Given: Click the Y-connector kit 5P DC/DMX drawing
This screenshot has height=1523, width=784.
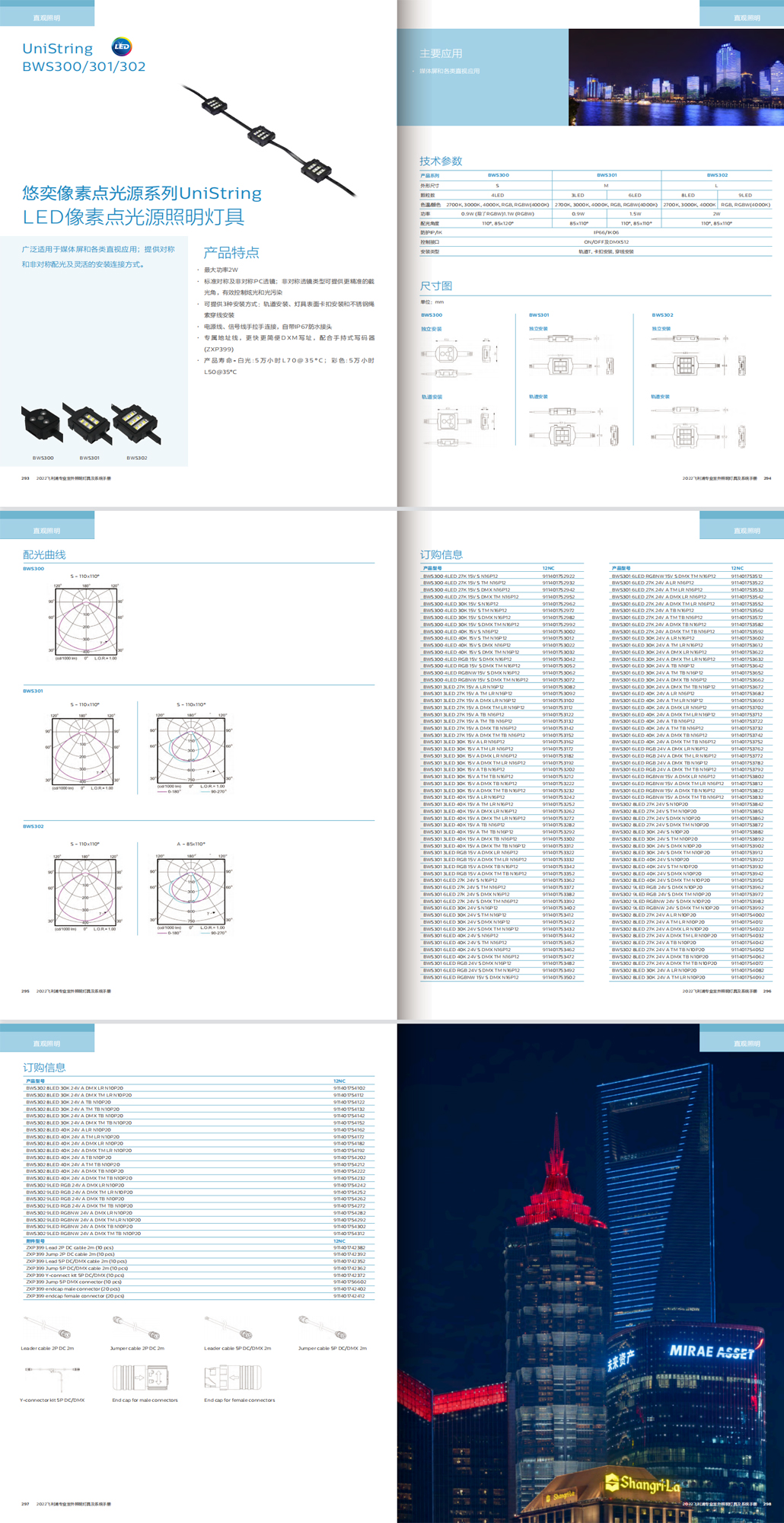Looking at the screenshot, I should click(52, 1377).
